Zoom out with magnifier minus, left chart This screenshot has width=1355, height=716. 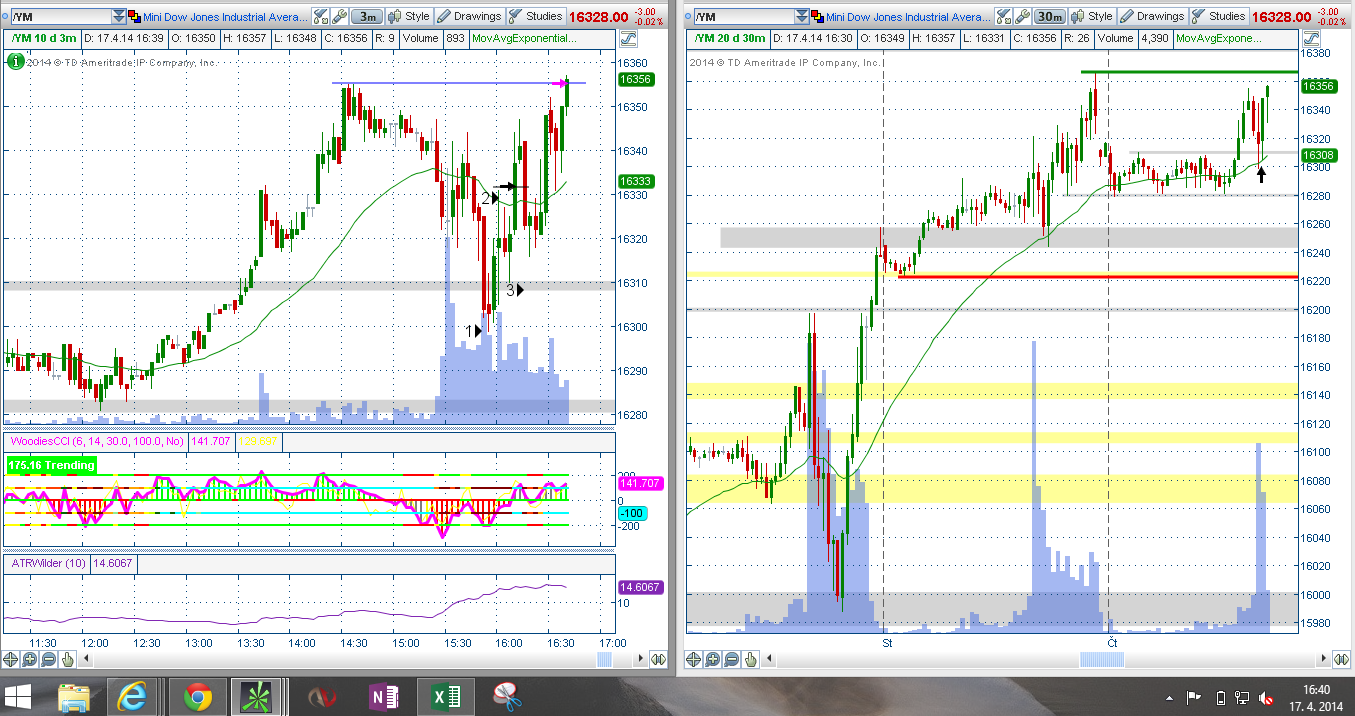pos(49,659)
